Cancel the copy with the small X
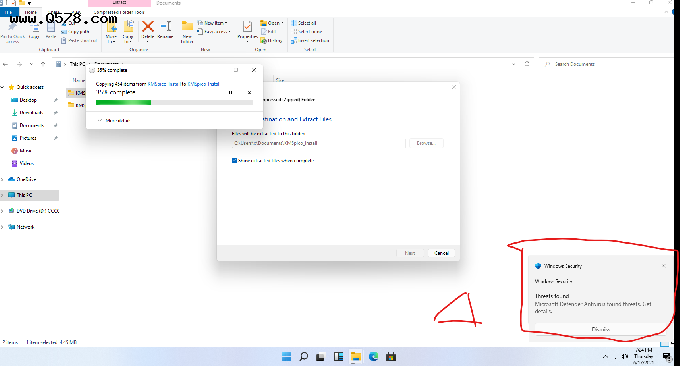The height and width of the screenshot is (366, 680). click(249, 92)
